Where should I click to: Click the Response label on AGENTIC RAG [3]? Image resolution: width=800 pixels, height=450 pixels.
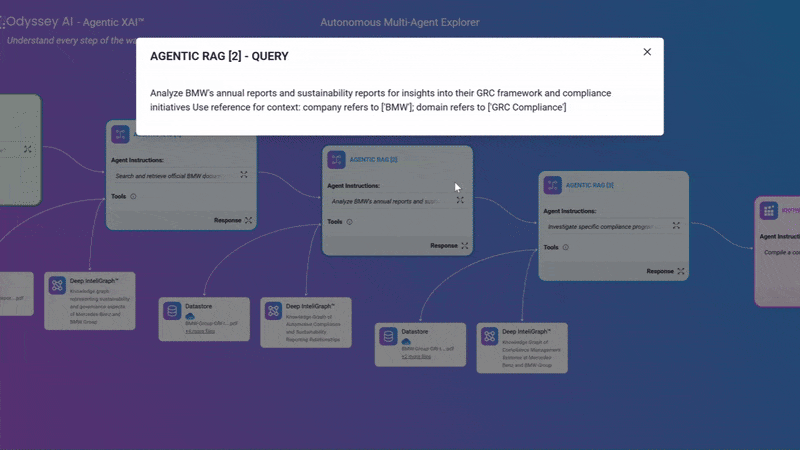point(660,271)
